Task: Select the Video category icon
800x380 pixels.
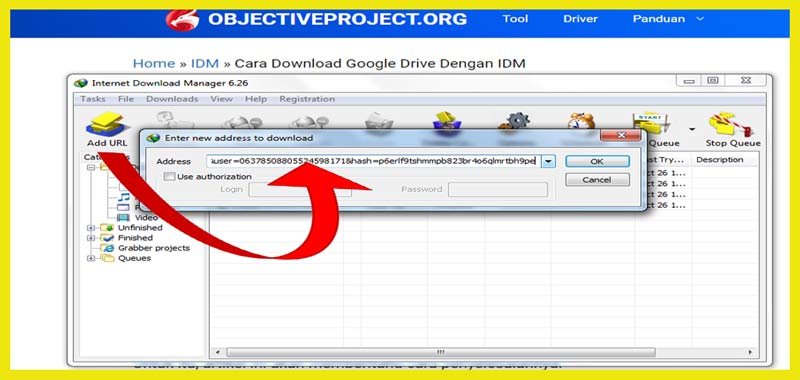Action: coord(123,217)
